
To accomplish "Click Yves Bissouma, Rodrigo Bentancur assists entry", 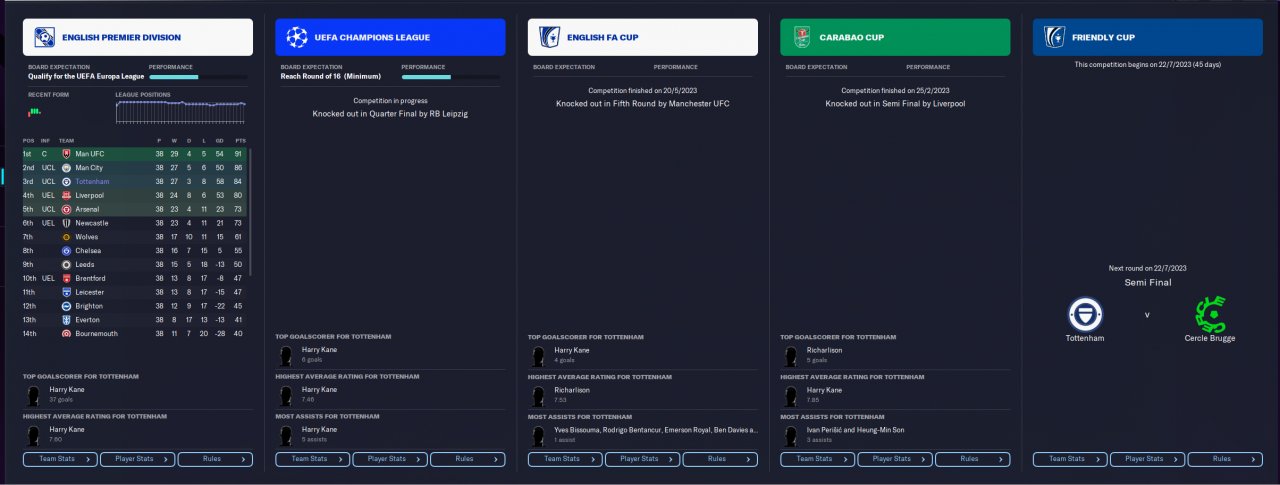I will click(656, 428).
